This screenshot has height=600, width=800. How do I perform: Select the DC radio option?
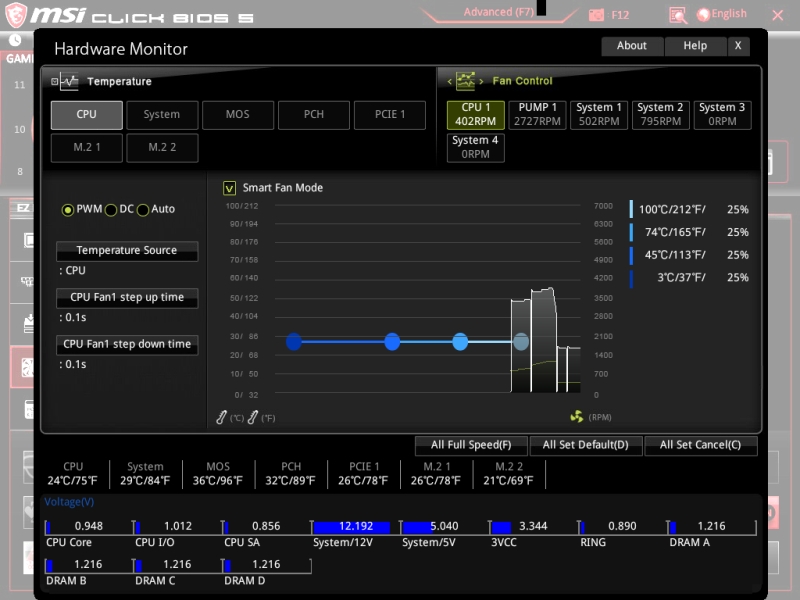click(x=111, y=210)
